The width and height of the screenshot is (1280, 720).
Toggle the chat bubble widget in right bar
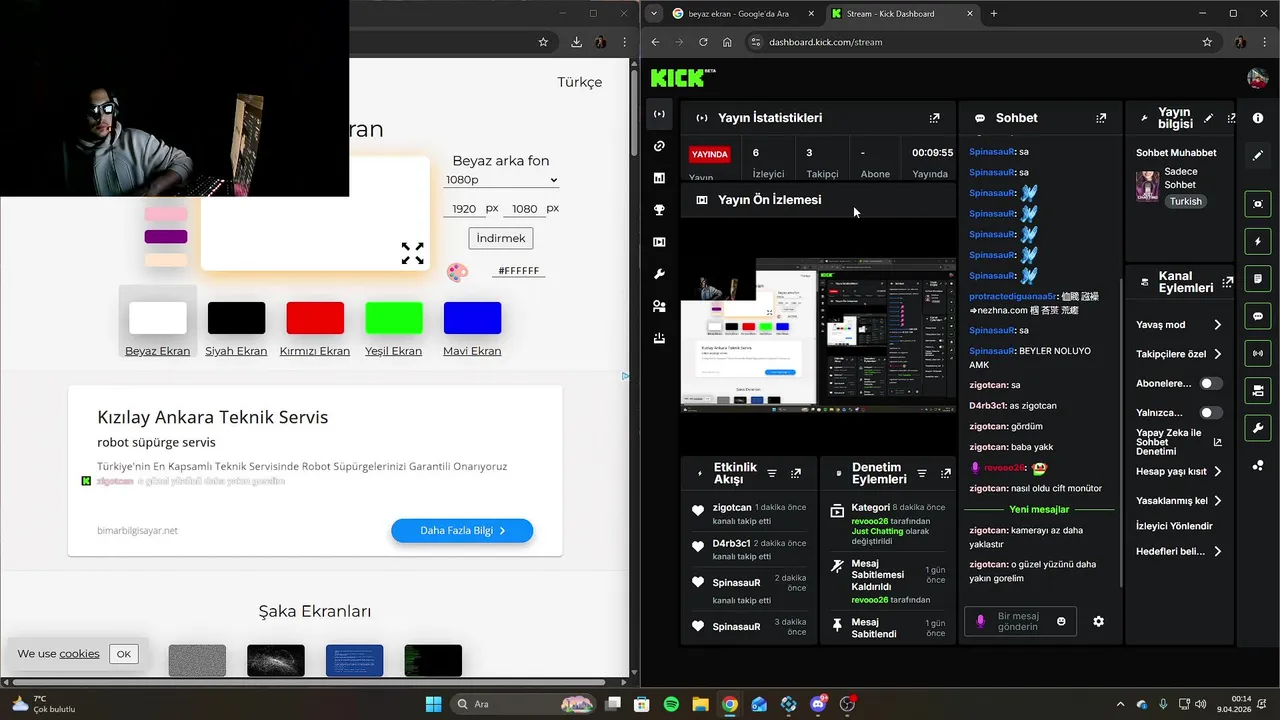pyautogui.click(x=1258, y=316)
